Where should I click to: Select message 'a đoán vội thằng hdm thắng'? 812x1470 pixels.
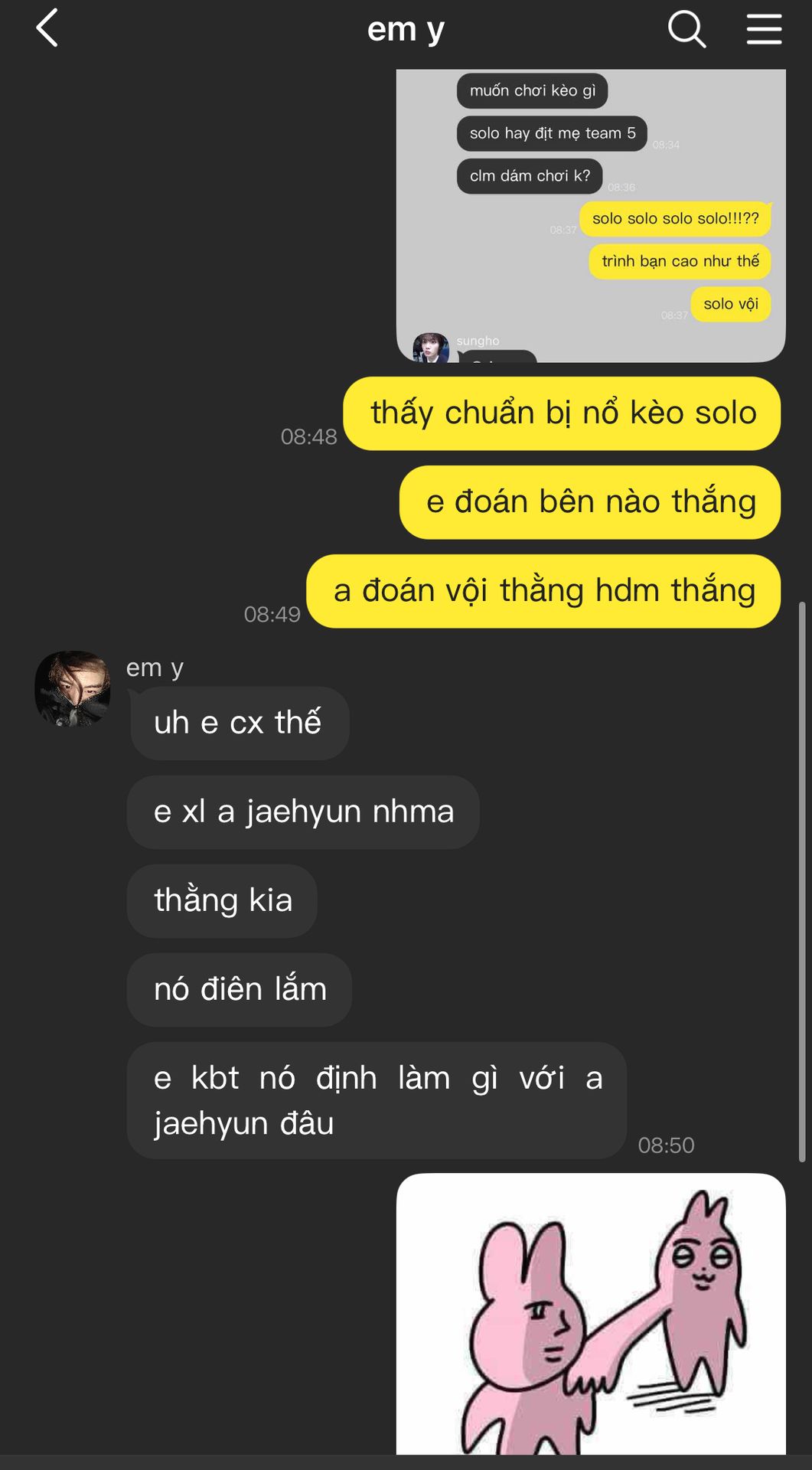click(543, 591)
